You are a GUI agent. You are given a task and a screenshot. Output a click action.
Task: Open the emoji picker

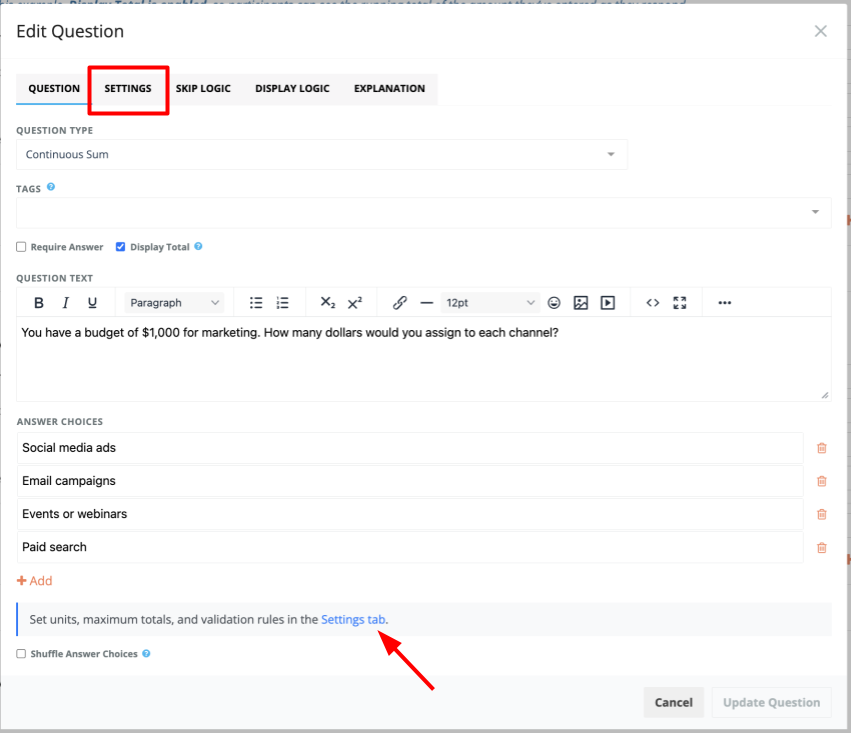point(554,303)
